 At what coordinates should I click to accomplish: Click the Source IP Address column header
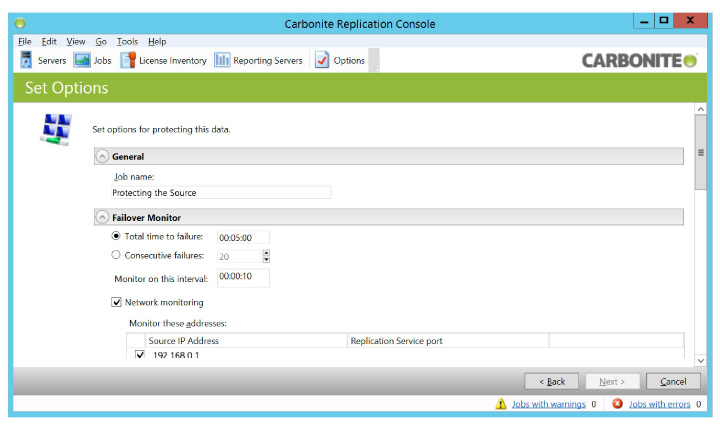pyautogui.click(x=246, y=340)
